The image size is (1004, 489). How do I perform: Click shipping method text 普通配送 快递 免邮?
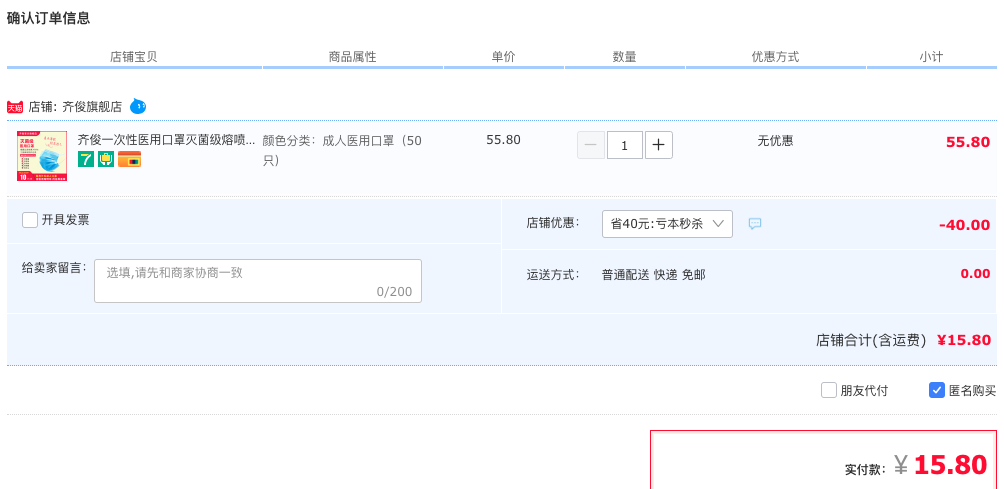(x=654, y=275)
